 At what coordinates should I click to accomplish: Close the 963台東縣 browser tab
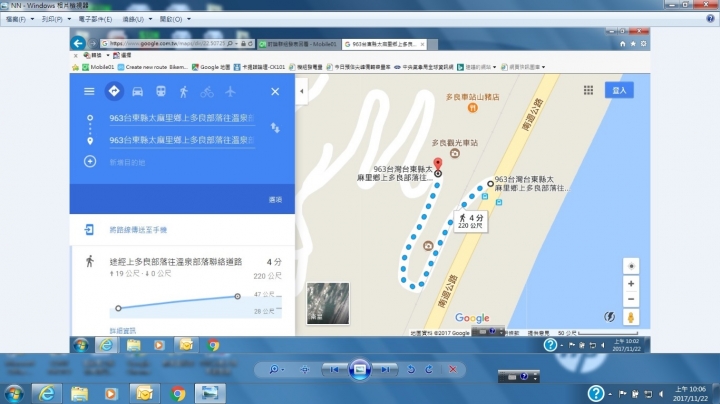coord(422,44)
